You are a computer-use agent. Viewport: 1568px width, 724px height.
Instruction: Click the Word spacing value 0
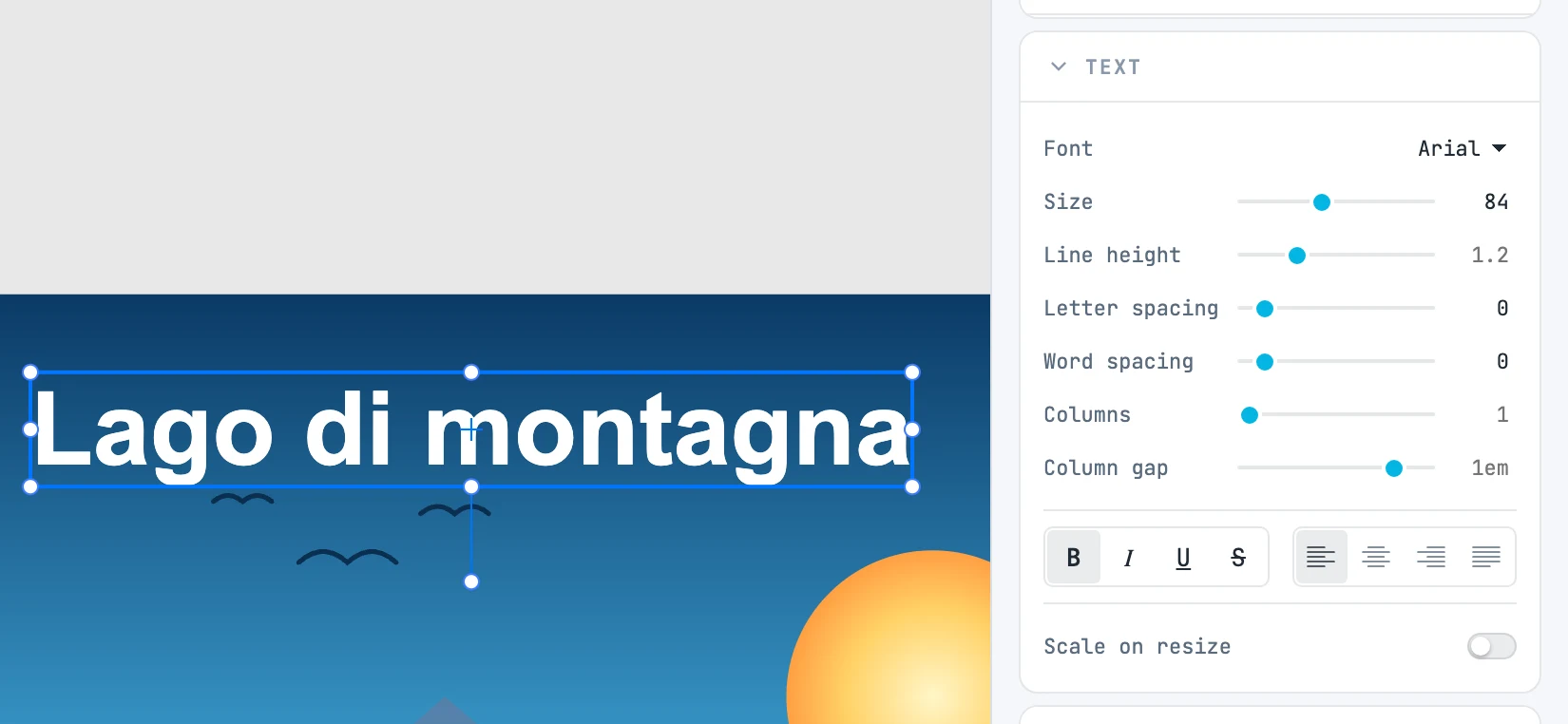coord(1502,361)
